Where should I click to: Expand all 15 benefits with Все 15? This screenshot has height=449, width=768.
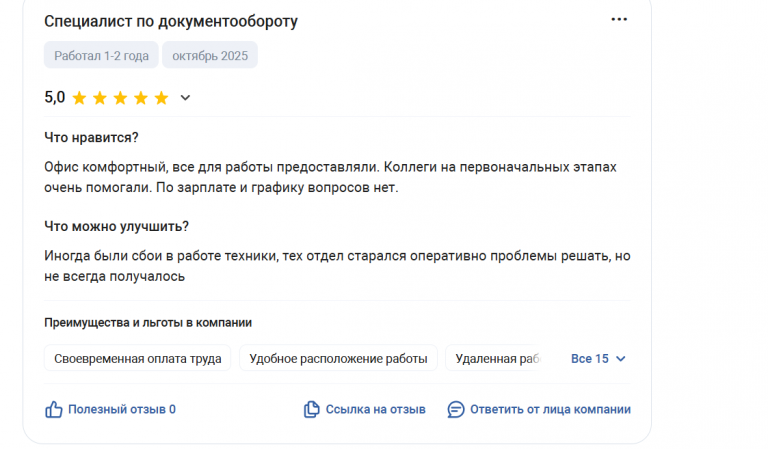pyautogui.click(x=599, y=359)
